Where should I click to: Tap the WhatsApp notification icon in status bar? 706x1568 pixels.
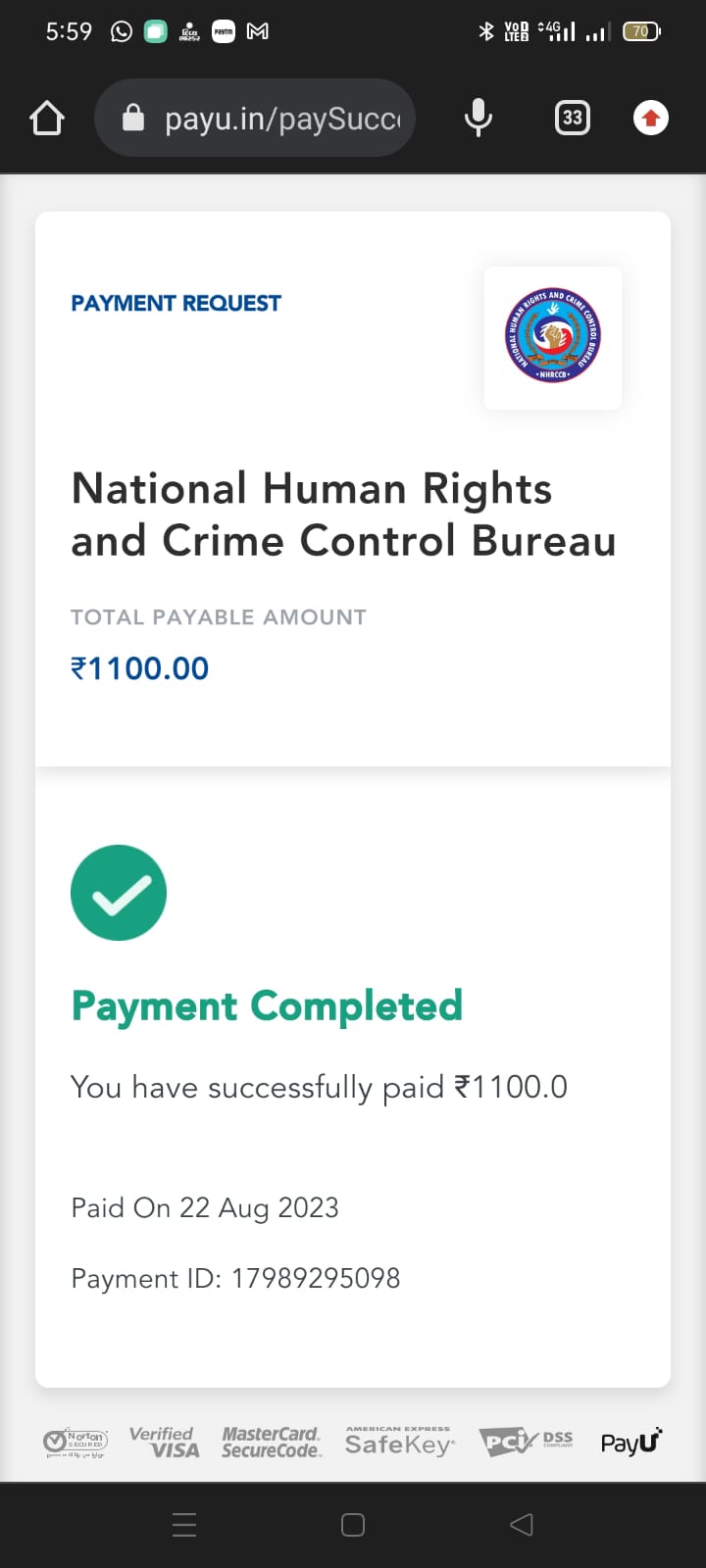tap(122, 31)
